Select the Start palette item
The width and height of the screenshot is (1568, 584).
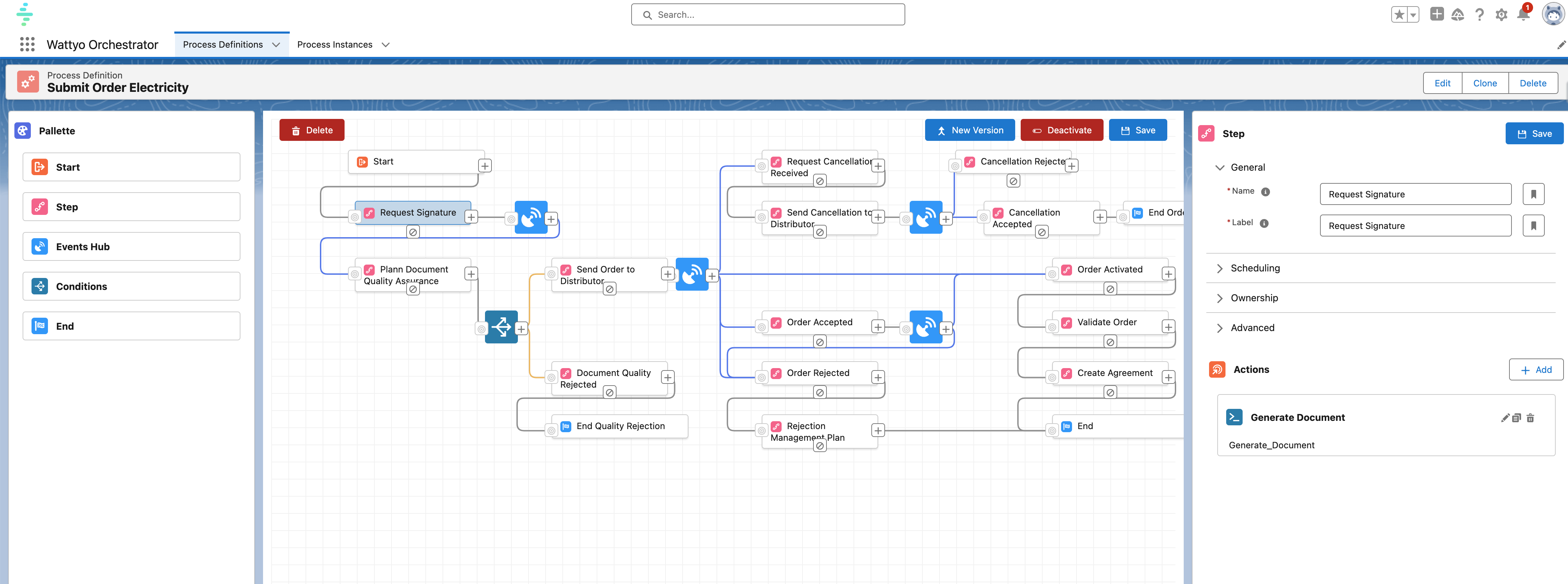point(132,168)
